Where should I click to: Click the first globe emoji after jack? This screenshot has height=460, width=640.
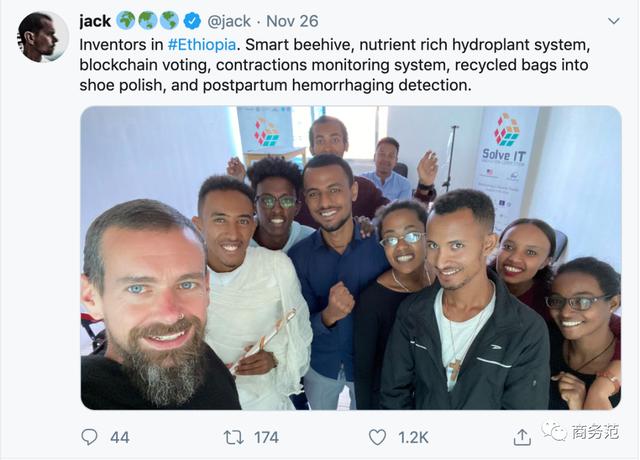(x=126, y=21)
